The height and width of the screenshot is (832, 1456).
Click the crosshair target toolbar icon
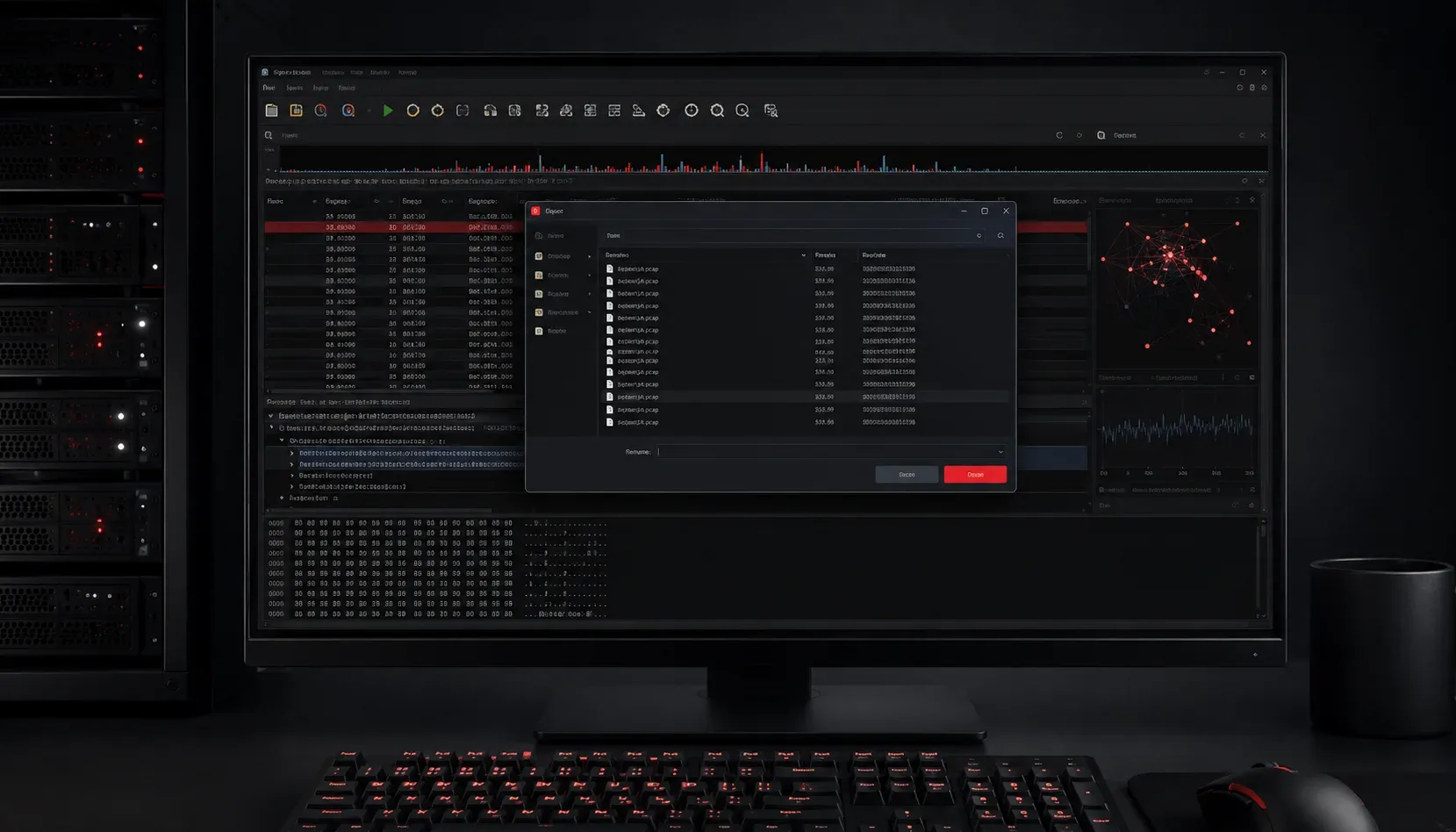coord(663,111)
